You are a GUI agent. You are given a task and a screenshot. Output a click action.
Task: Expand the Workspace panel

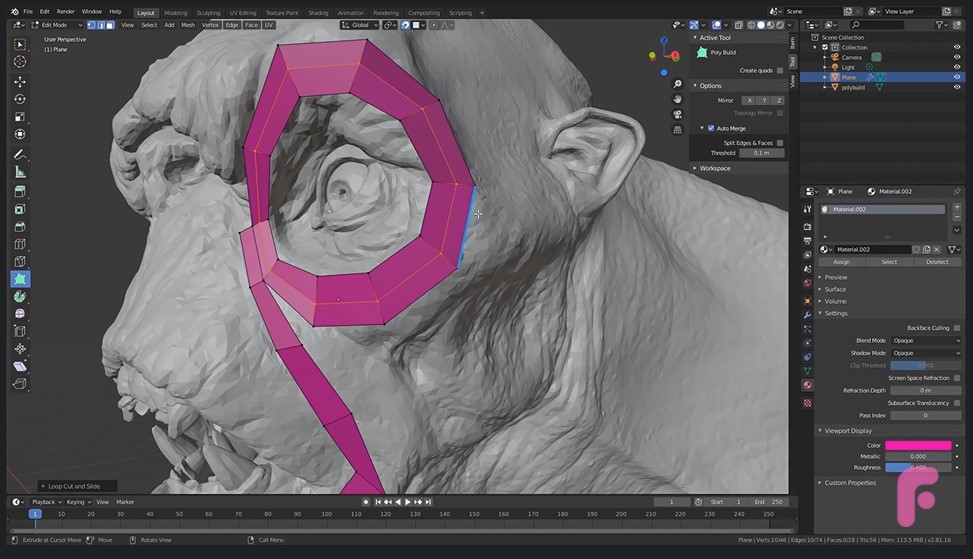click(x=715, y=168)
